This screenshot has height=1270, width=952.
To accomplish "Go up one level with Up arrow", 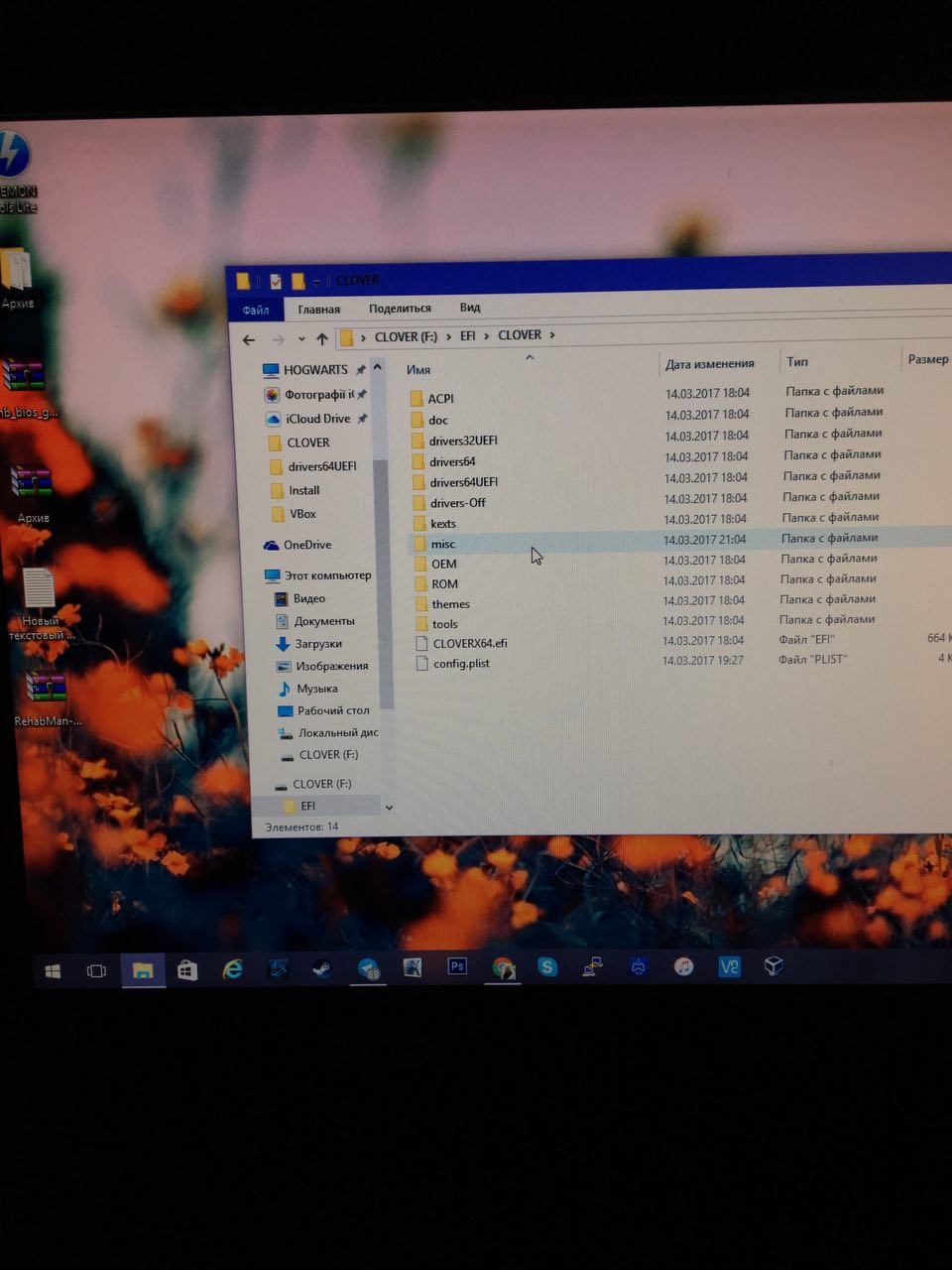I will click(x=321, y=338).
